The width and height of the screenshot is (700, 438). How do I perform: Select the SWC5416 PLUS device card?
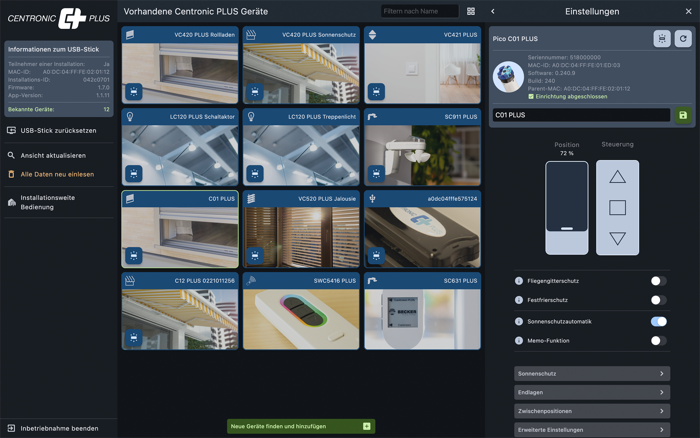301,311
